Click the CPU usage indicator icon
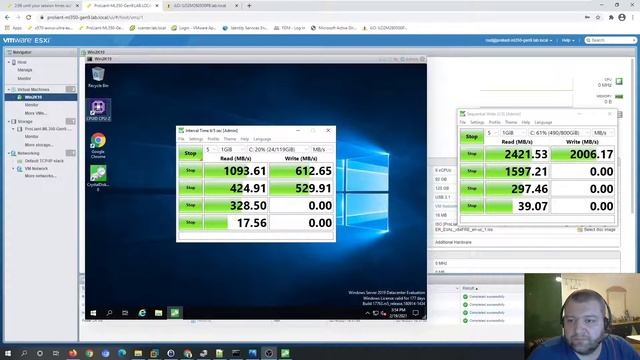The height and width of the screenshot is (360, 640). tap(619, 81)
